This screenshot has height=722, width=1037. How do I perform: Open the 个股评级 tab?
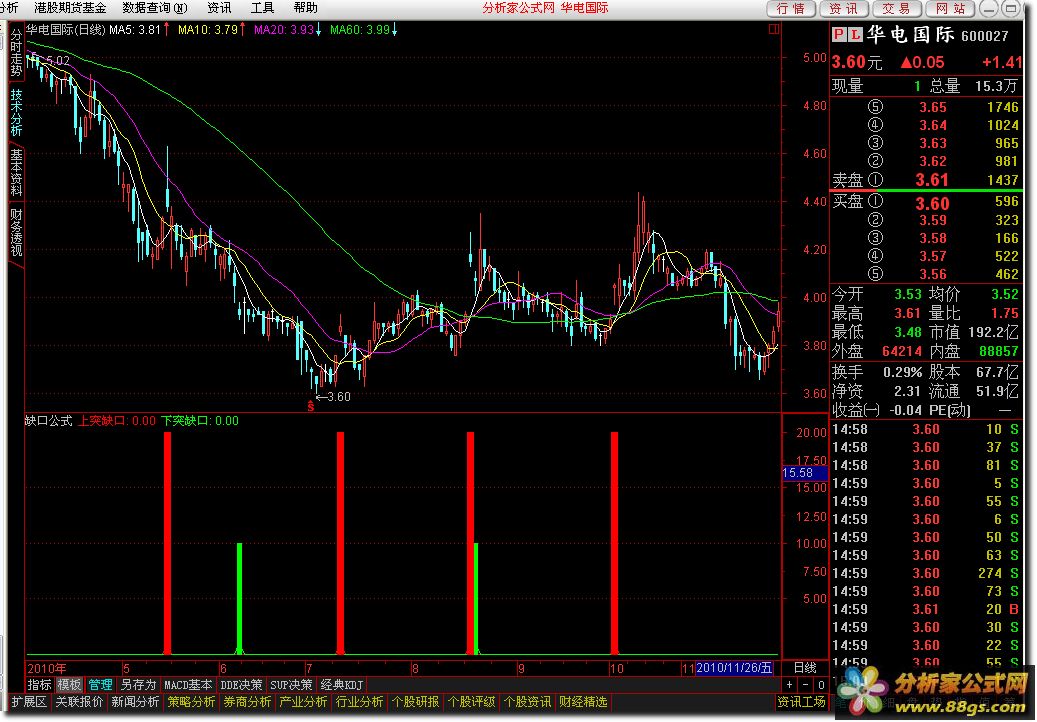[472, 702]
